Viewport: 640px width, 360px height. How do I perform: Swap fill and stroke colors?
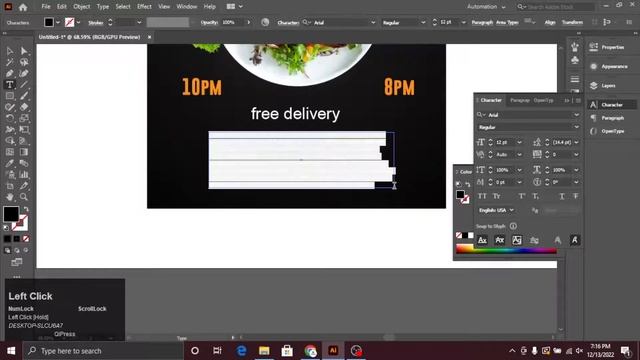(x=26, y=209)
